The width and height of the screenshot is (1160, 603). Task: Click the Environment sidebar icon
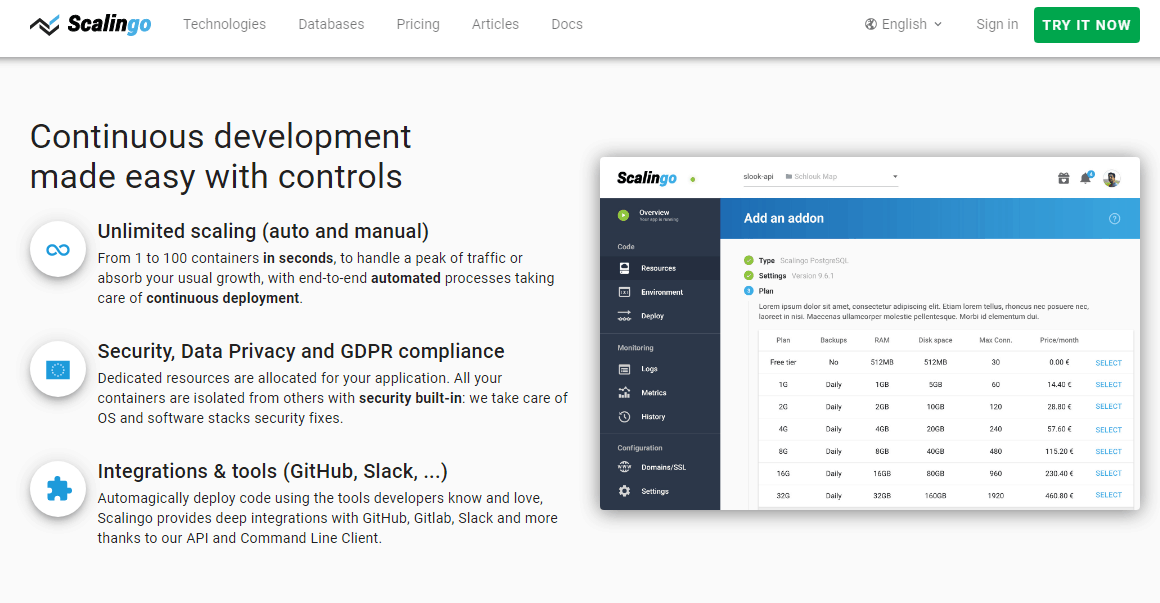pyautogui.click(x=624, y=292)
